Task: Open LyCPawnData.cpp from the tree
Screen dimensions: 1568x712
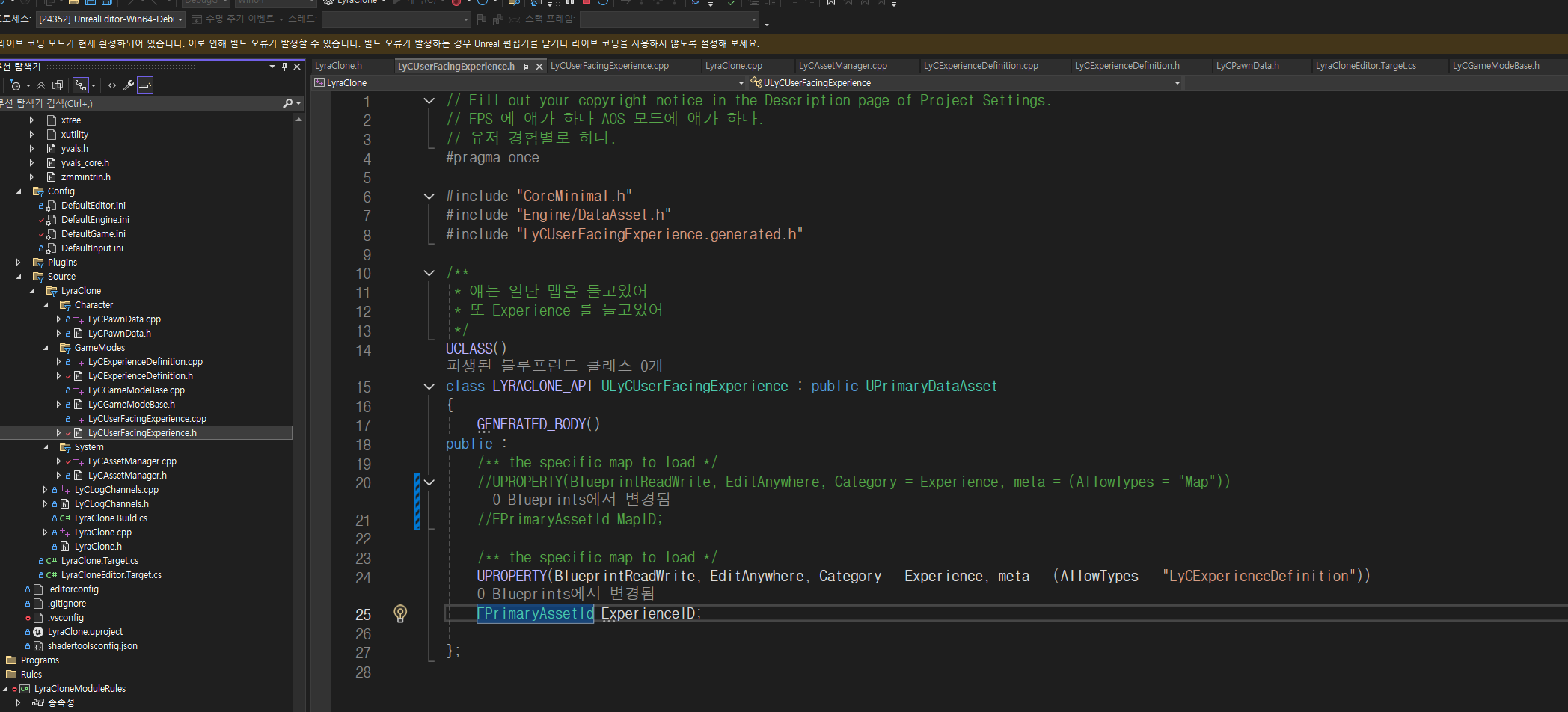Action: click(124, 319)
